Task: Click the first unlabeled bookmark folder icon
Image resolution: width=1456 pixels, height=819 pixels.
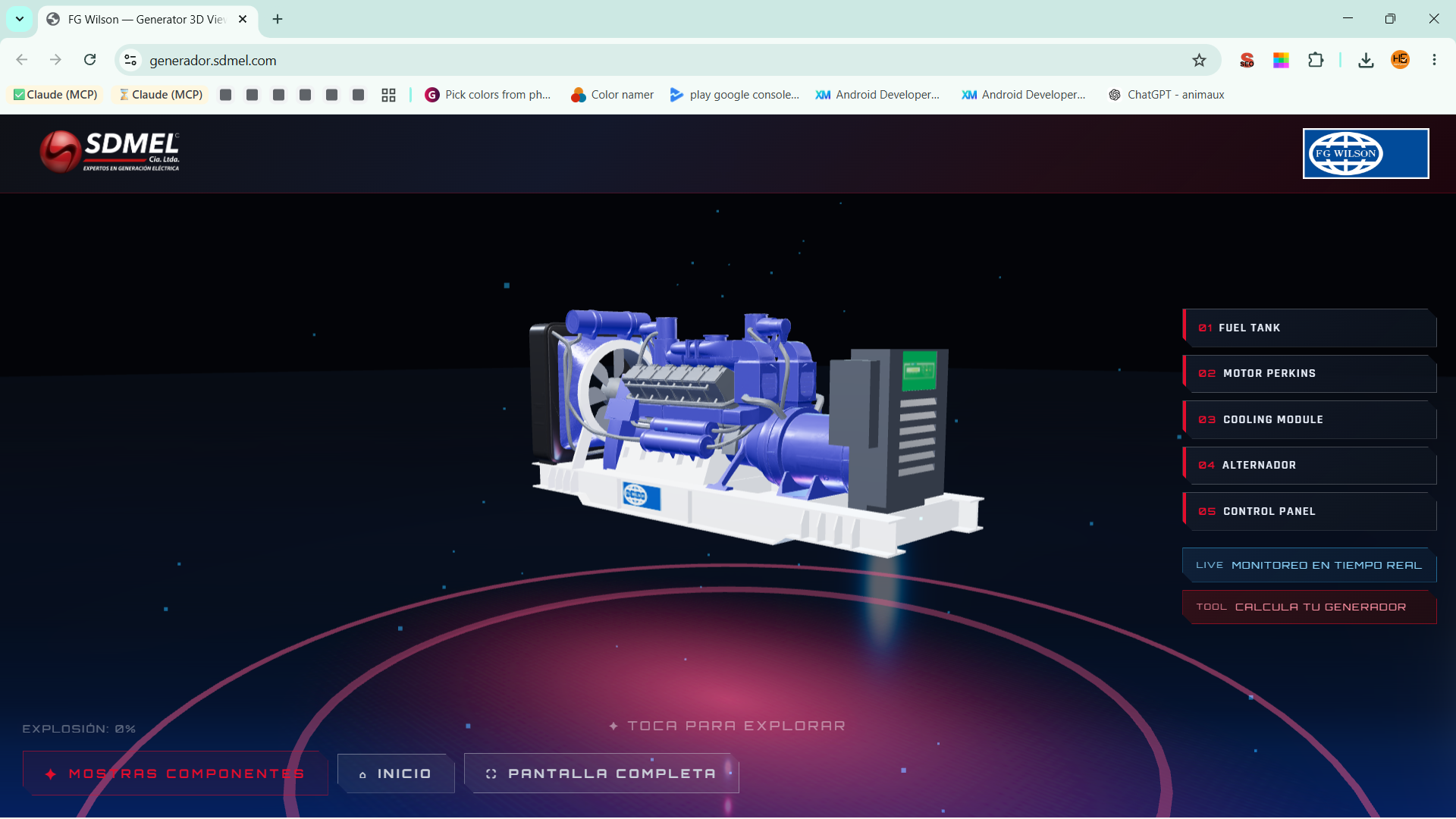Action: tap(225, 95)
